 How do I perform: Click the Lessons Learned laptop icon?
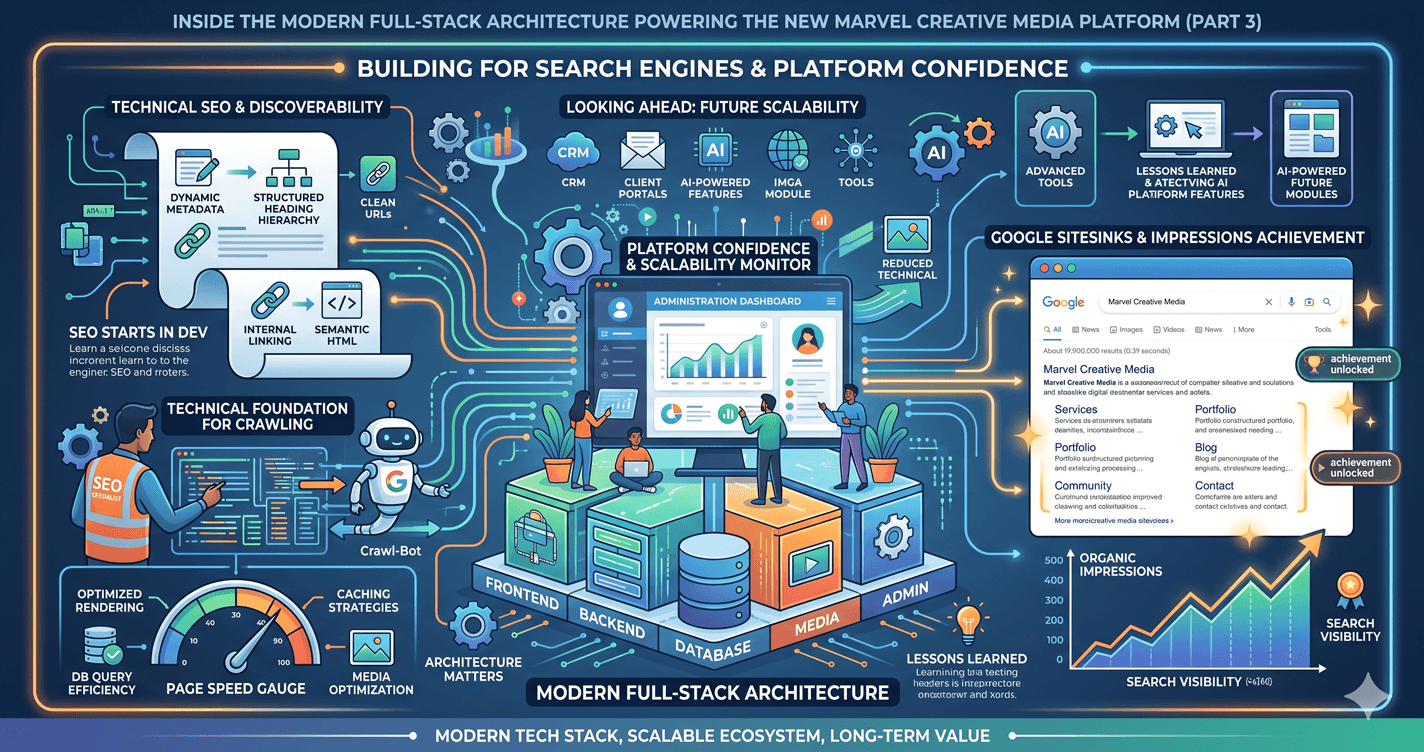pos(1186,130)
